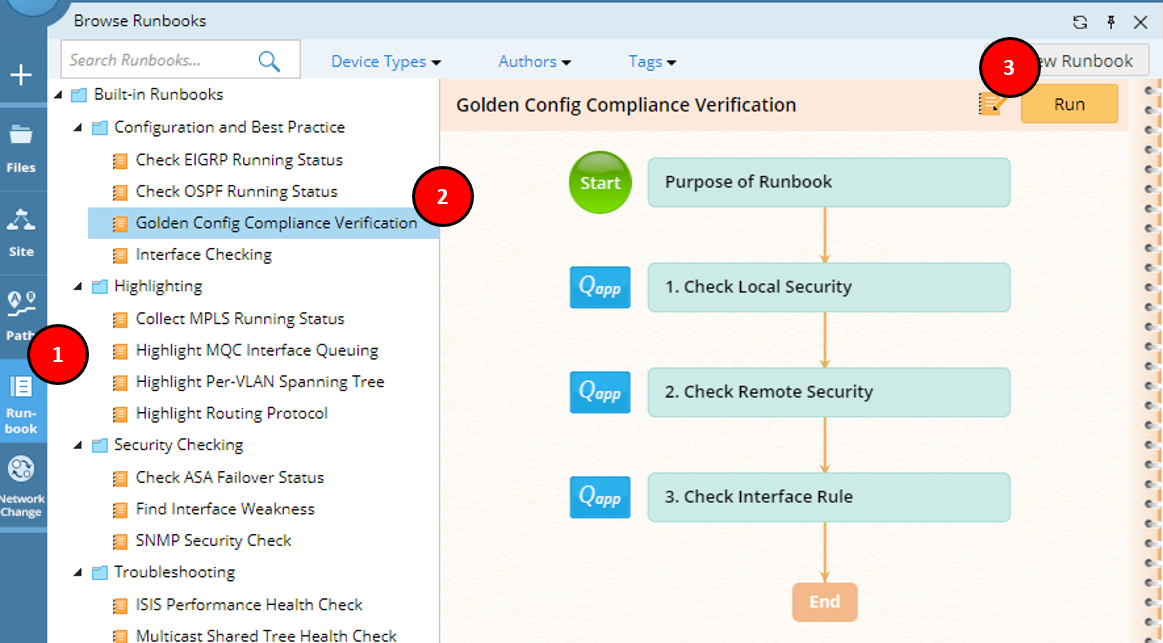Click runbook icon of SNMP Security Check
1163x643 pixels.
[x=119, y=541]
